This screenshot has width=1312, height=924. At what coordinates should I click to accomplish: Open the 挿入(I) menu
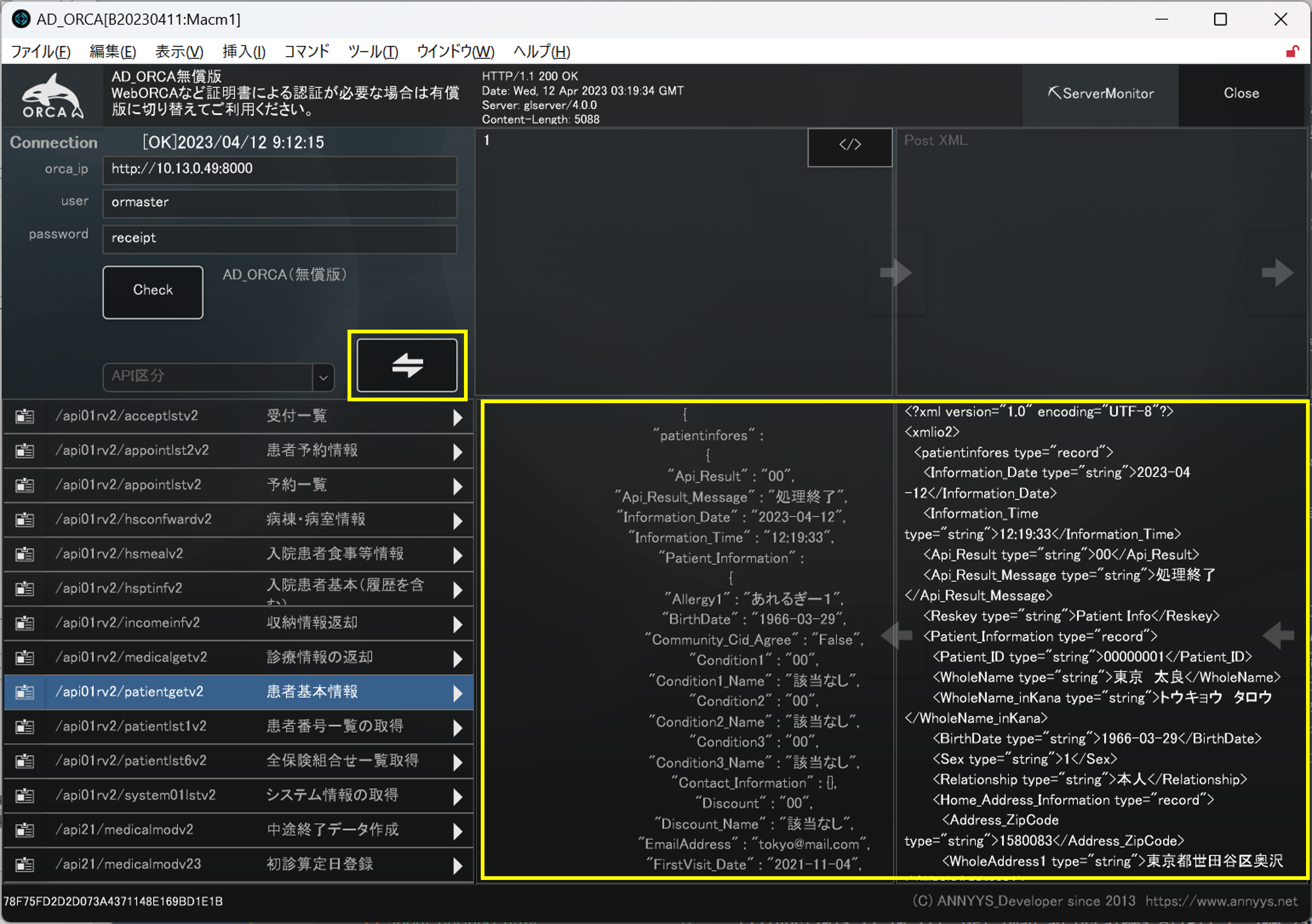click(x=244, y=52)
